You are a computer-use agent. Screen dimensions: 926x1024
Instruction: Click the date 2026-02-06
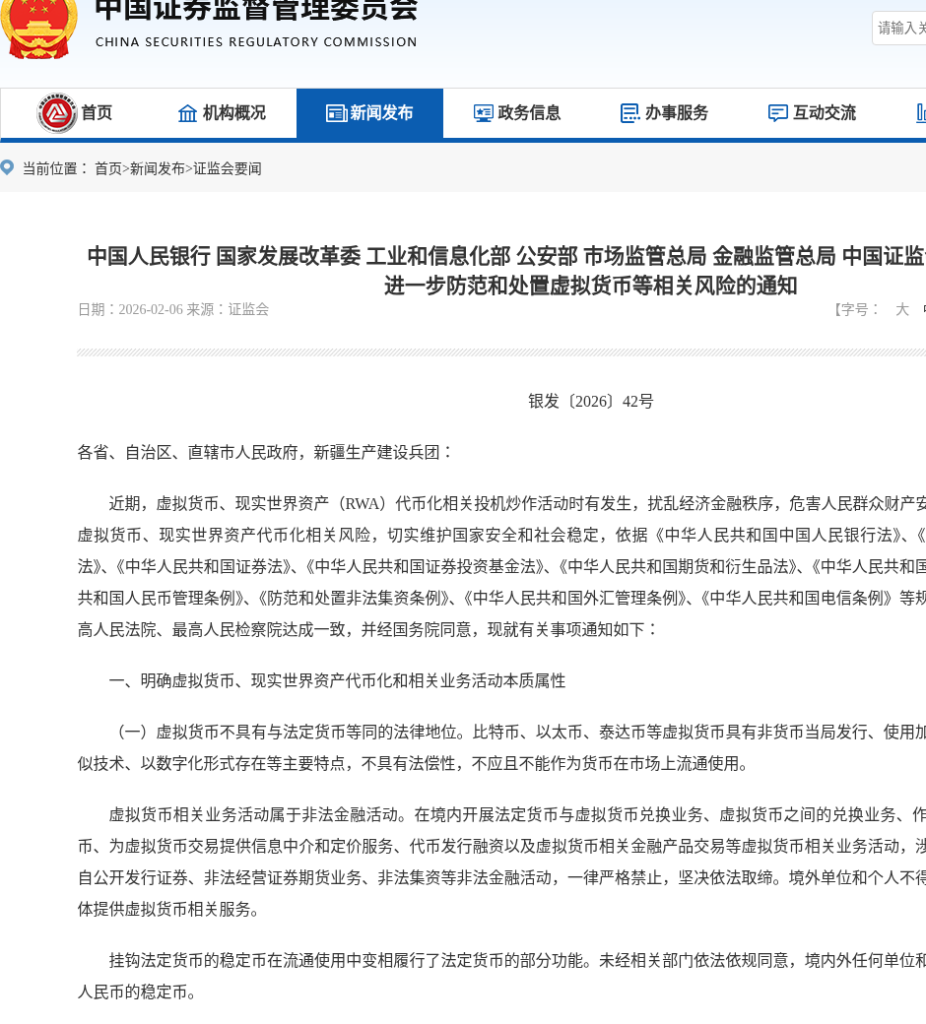point(150,310)
